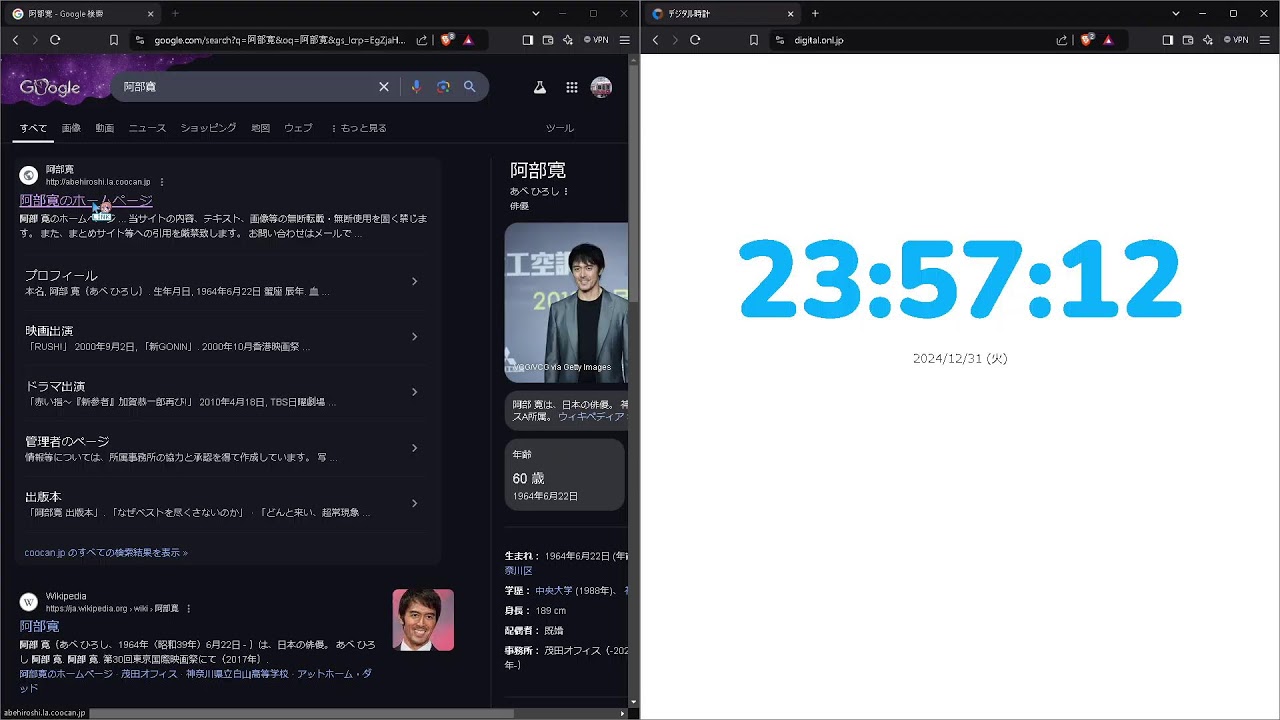The height and width of the screenshot is (720, 1280).
Task: Select the ウェブ search tab
Action: (x=298, y=128)
